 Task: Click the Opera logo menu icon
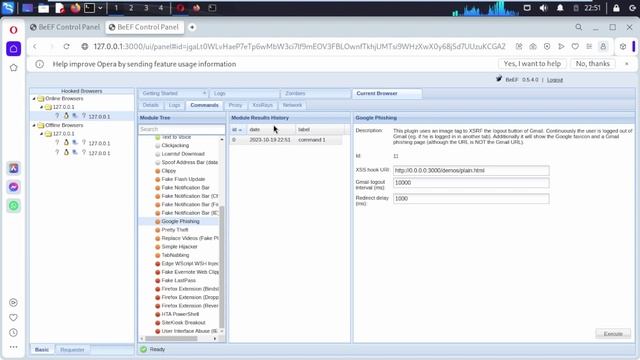[x=13, y=30]
